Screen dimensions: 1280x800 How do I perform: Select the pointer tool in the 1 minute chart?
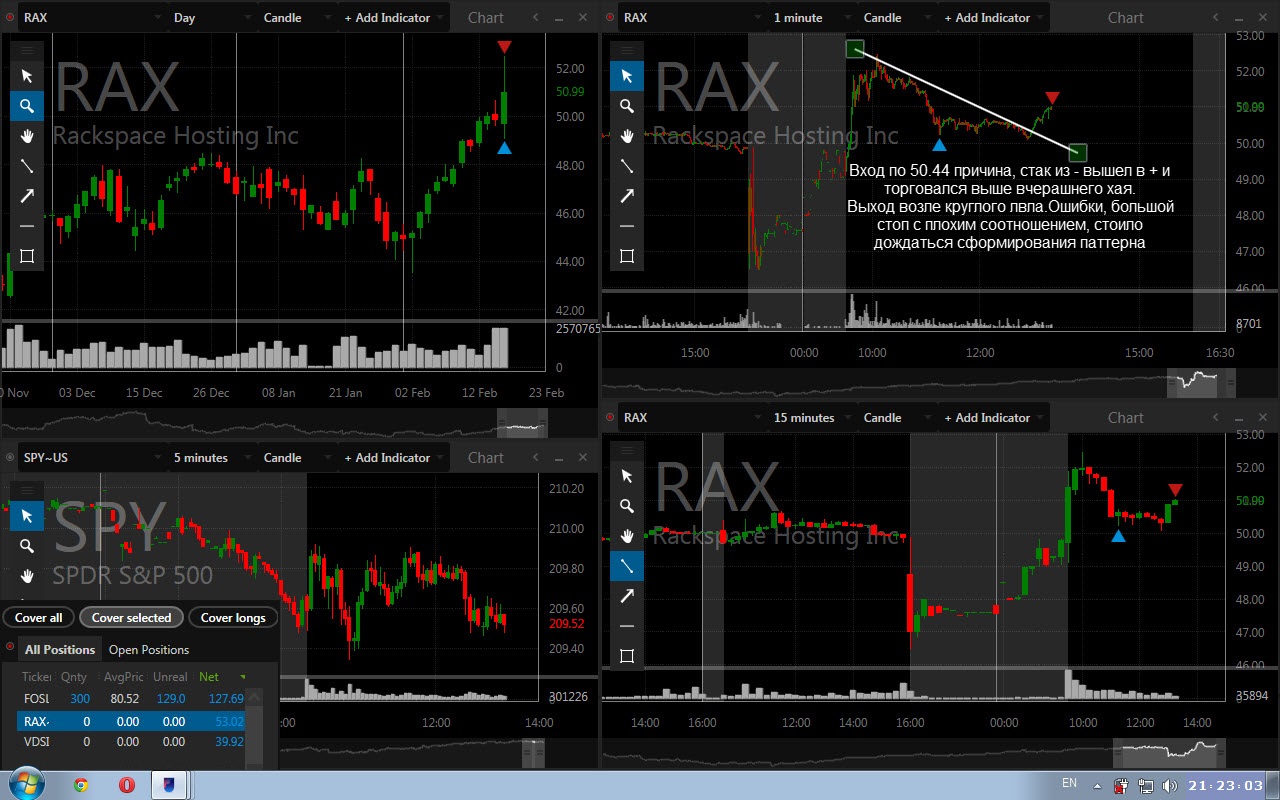[x=627, y=76]
